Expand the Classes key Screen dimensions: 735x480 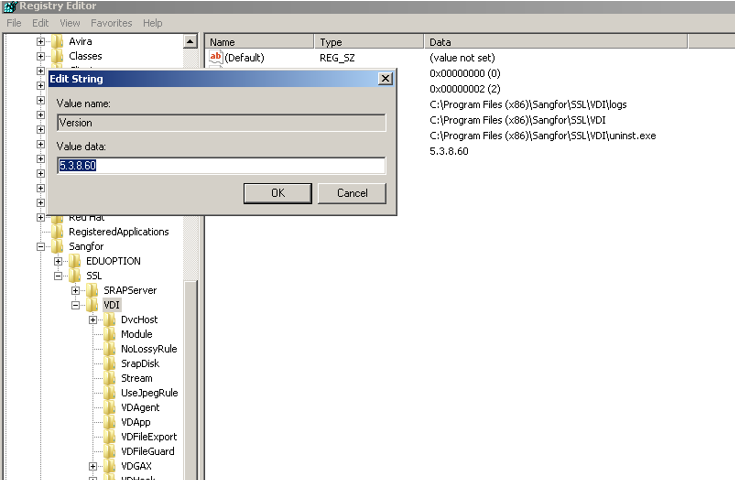[x=41, y=56]
